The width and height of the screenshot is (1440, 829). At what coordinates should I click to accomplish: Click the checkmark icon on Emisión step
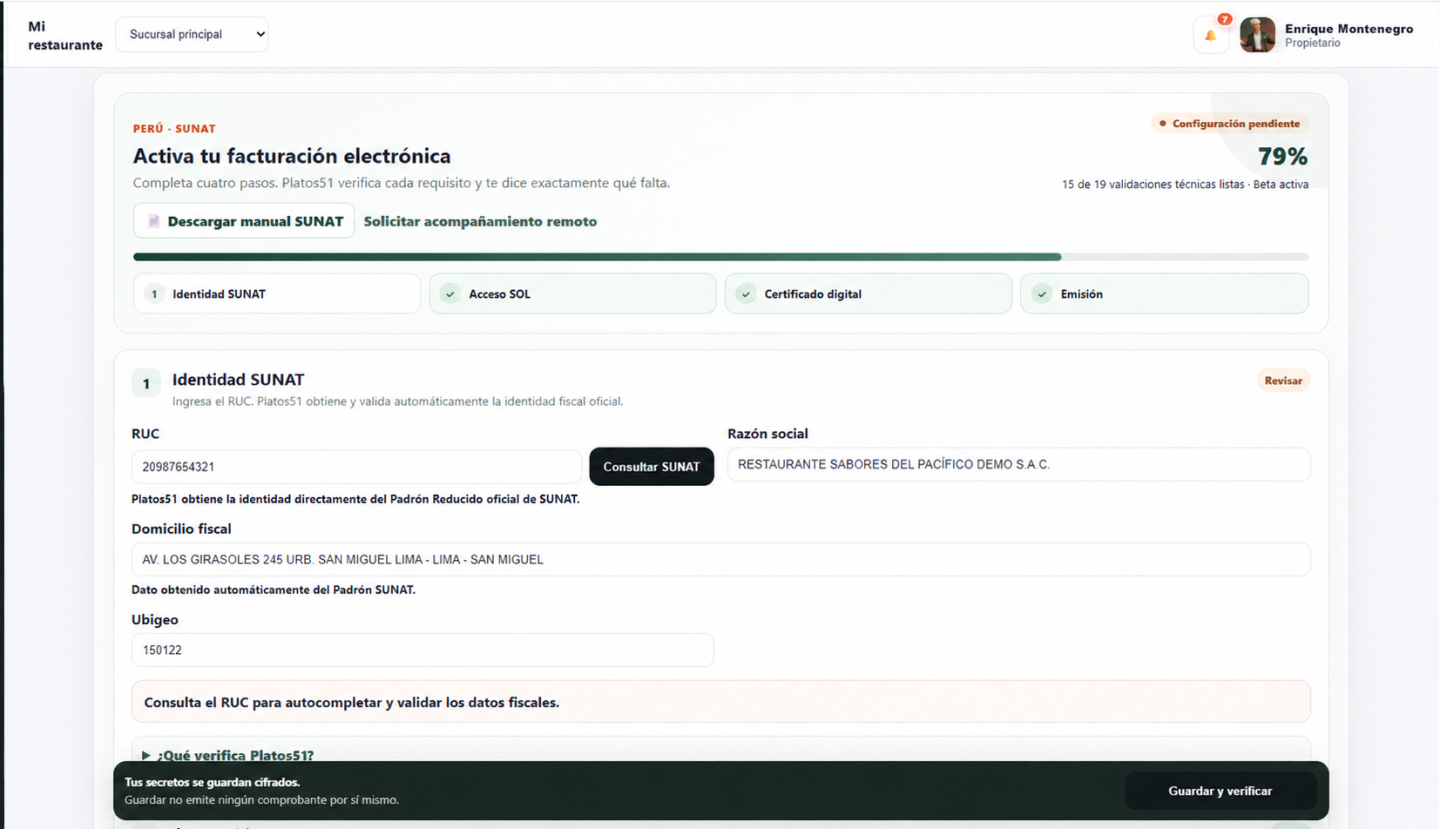(1041, 294)
